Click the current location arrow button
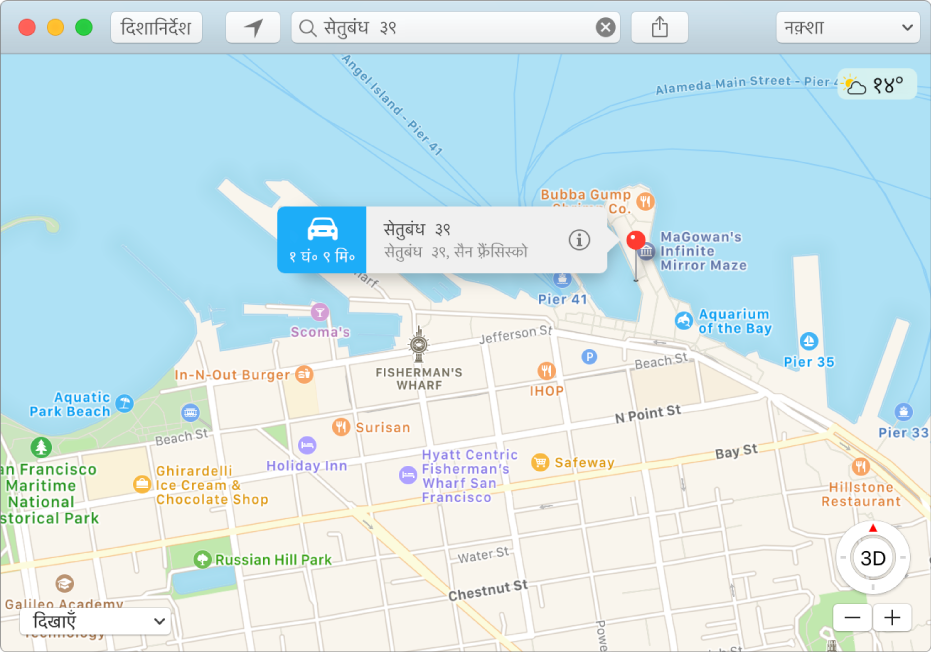931x652 pixels. [x=253, y=27]
